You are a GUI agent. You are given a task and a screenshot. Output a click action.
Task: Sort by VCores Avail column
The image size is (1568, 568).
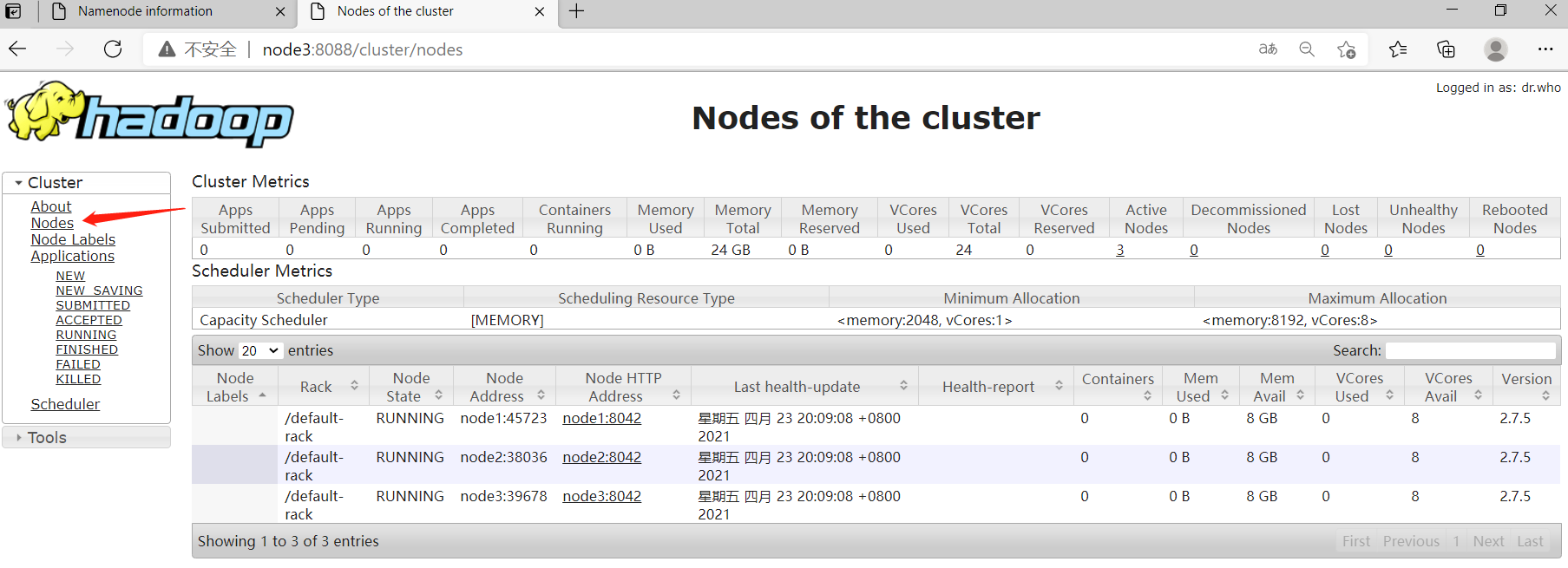coord(1478,395)
